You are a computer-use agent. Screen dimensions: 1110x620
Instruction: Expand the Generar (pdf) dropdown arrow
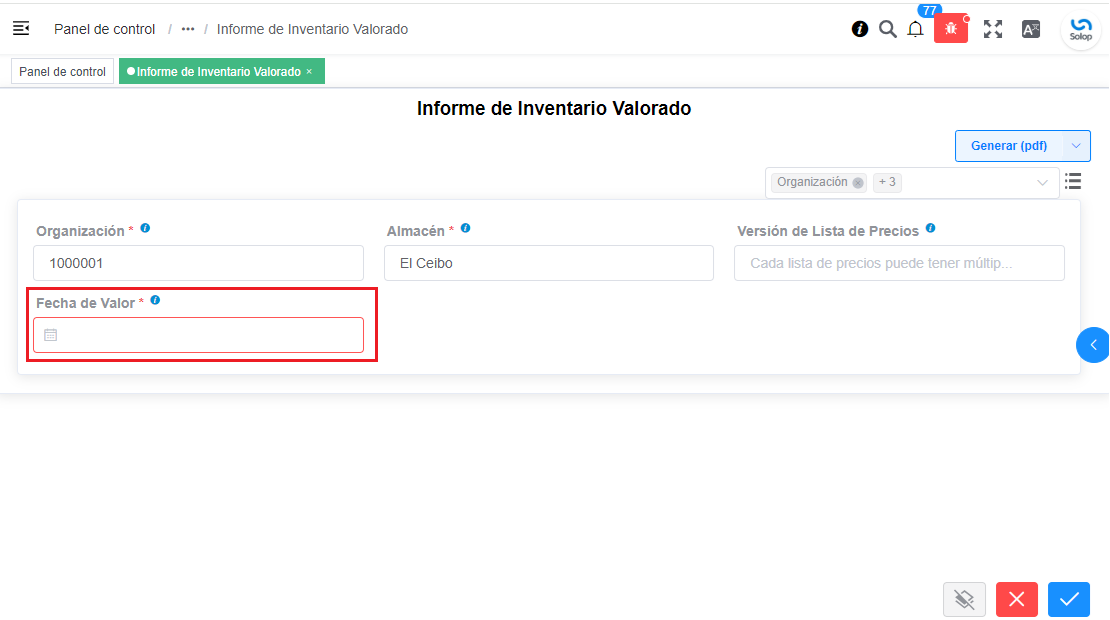pos(1076,146)
